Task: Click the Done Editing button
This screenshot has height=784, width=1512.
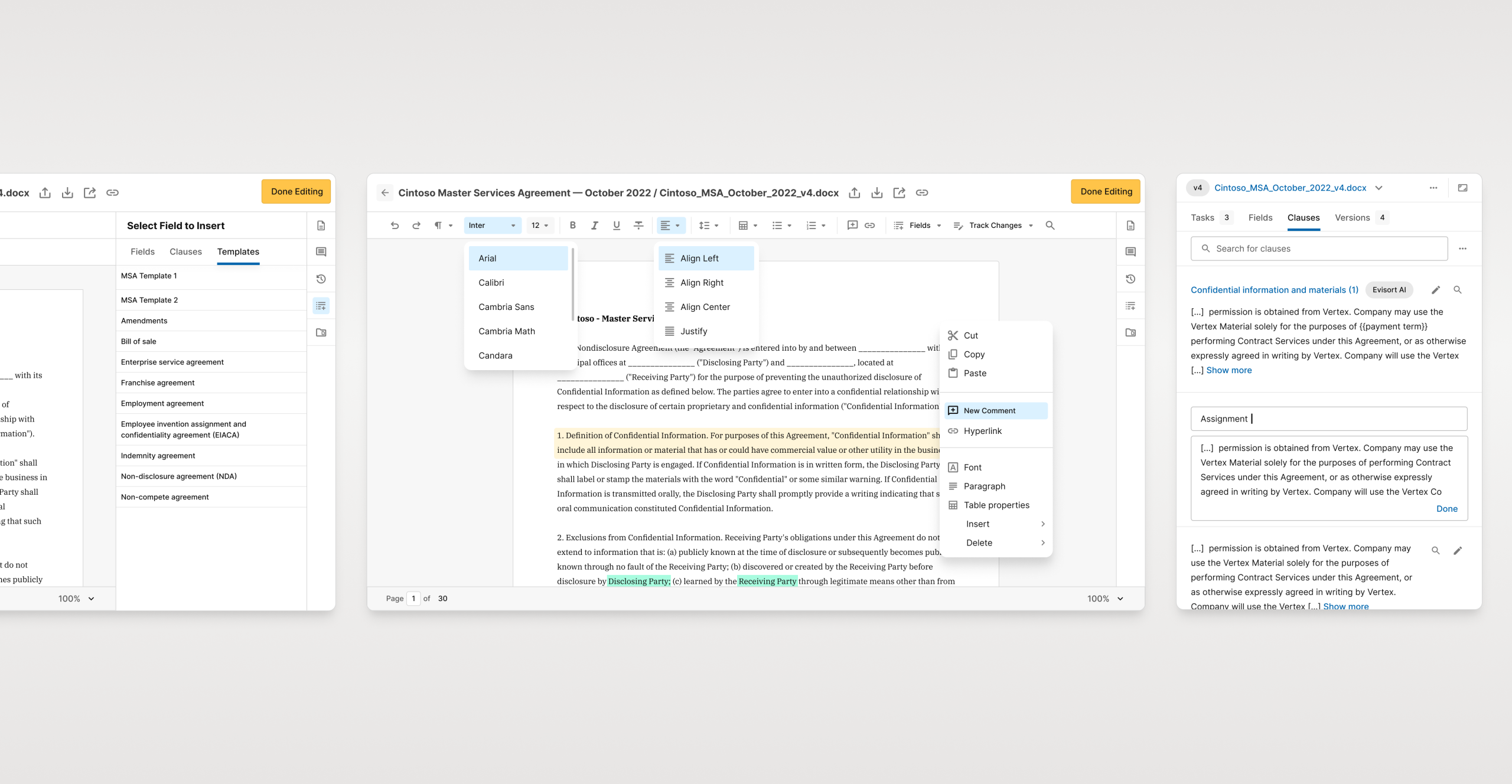Action: click(1105, 191)
